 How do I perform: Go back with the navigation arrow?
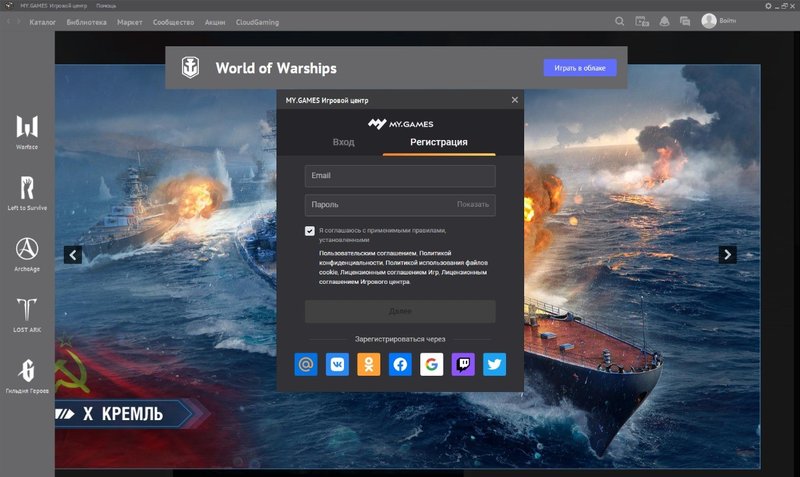coord(8,22)
